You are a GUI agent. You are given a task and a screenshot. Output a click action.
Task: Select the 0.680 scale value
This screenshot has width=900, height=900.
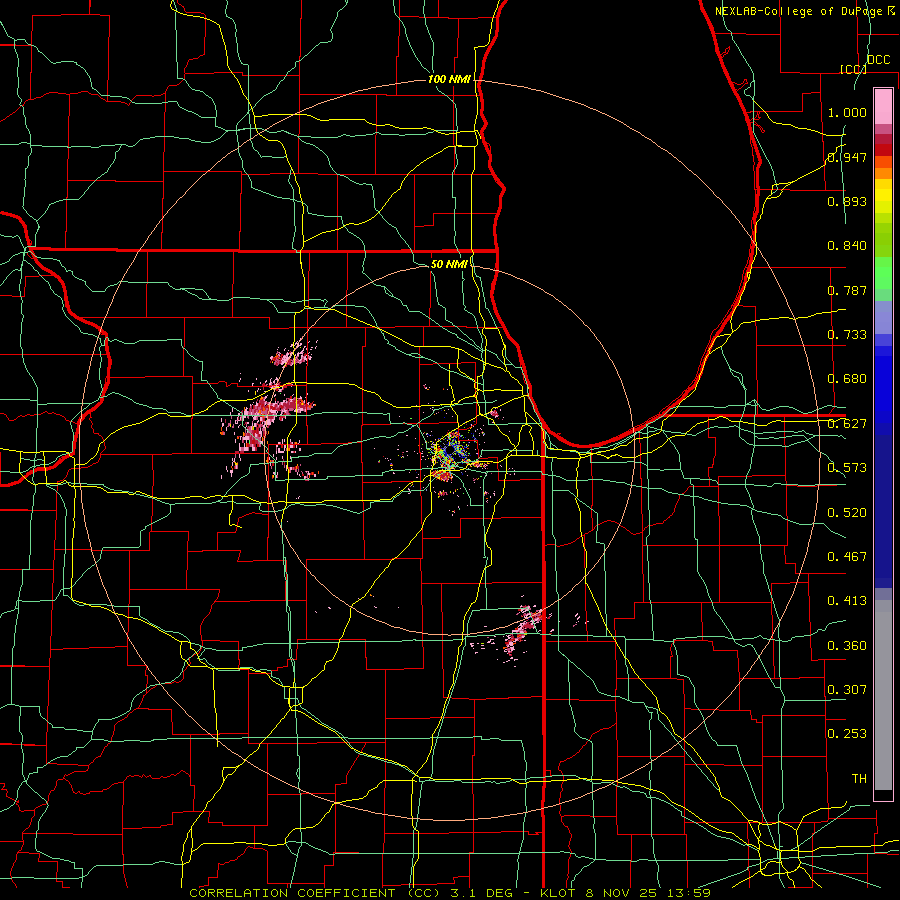pyautogui.click(x=847, y=379)
